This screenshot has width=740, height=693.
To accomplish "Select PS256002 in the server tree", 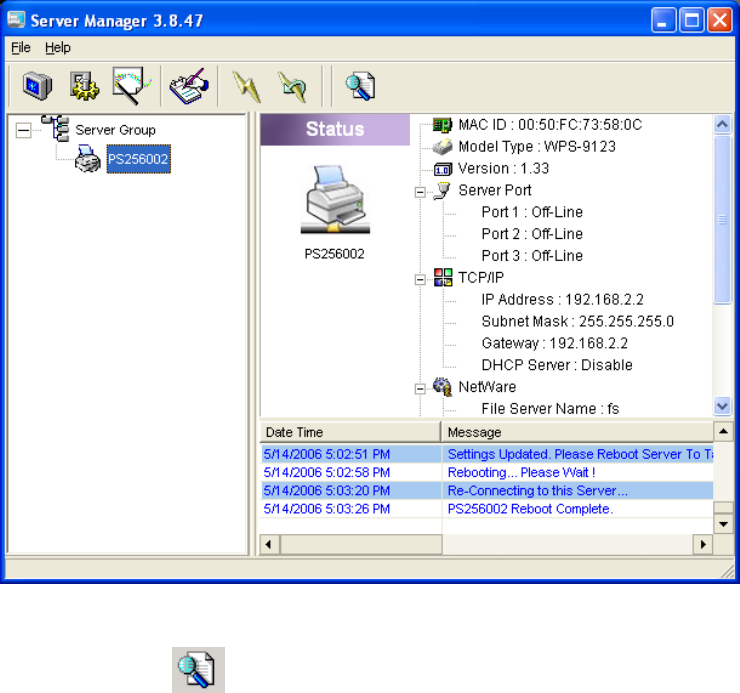I will point(139,161).
